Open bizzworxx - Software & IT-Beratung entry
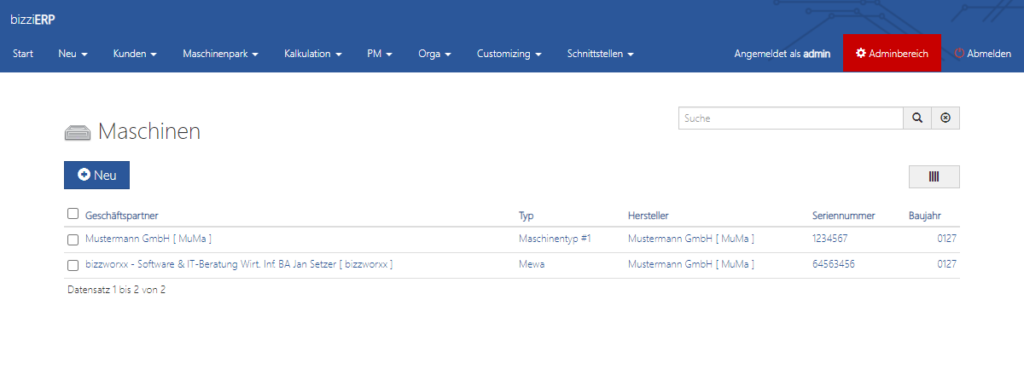This screenshot has width=1024, height=369. (239, 265)
